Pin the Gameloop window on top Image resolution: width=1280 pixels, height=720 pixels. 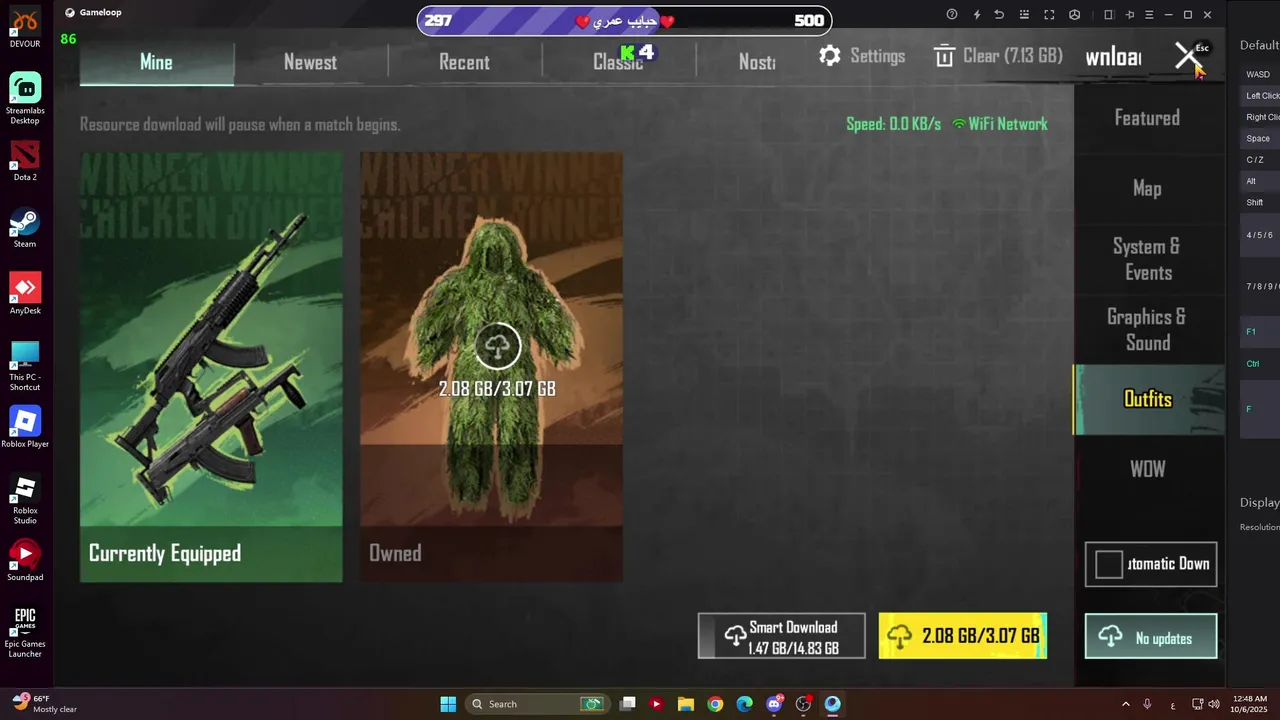coord(1130,15)
